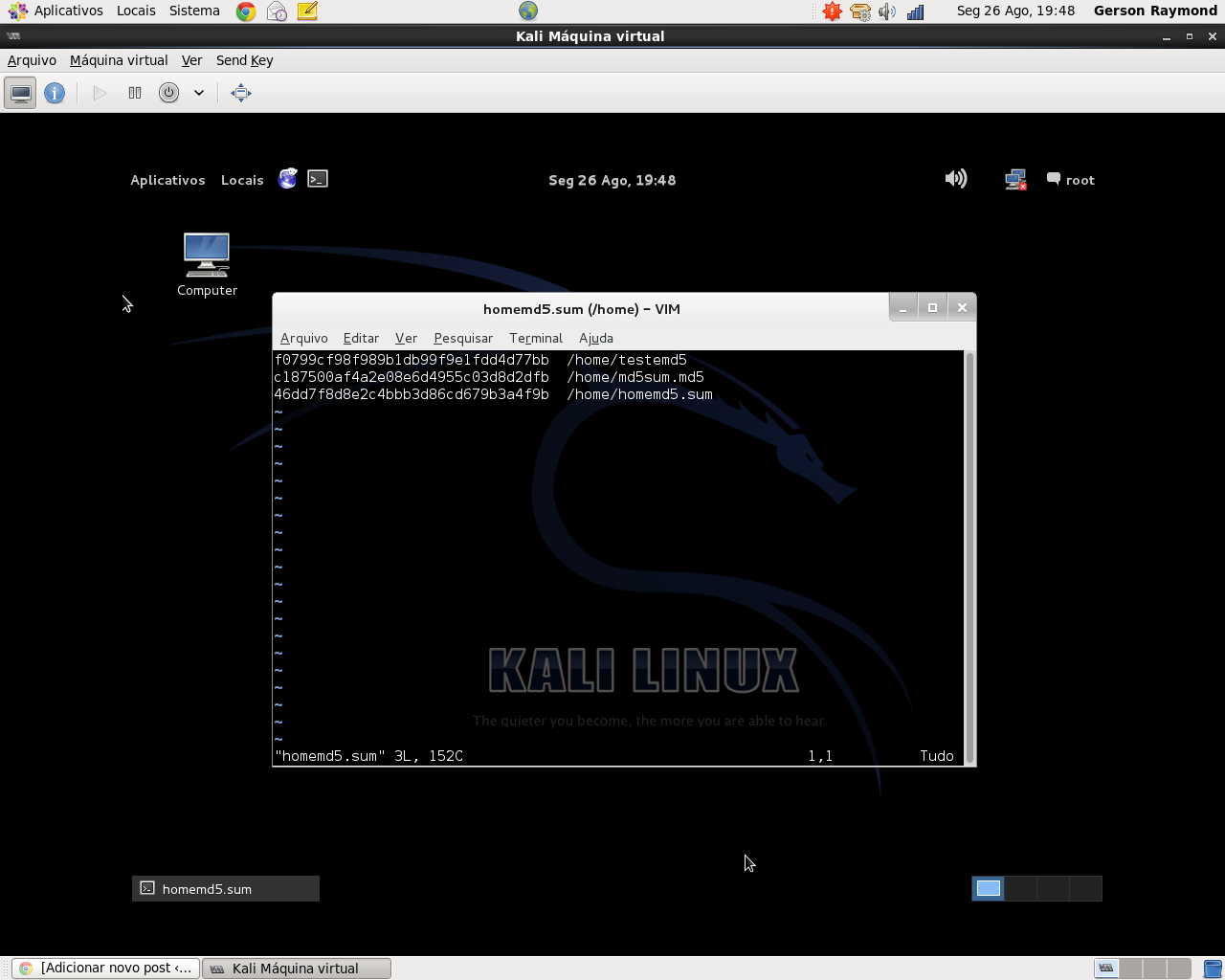
Task: Open VIM terminal Ver menu
Action: 406,338
